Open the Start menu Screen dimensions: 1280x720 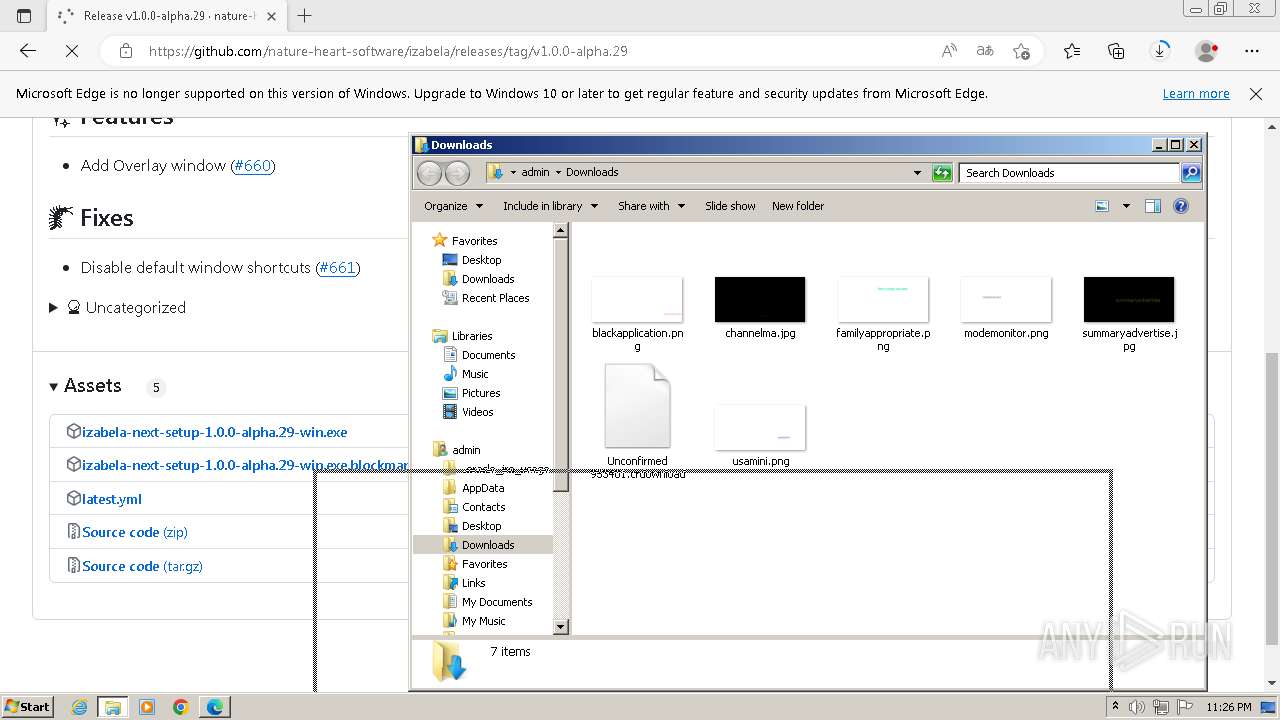(27, 707)
